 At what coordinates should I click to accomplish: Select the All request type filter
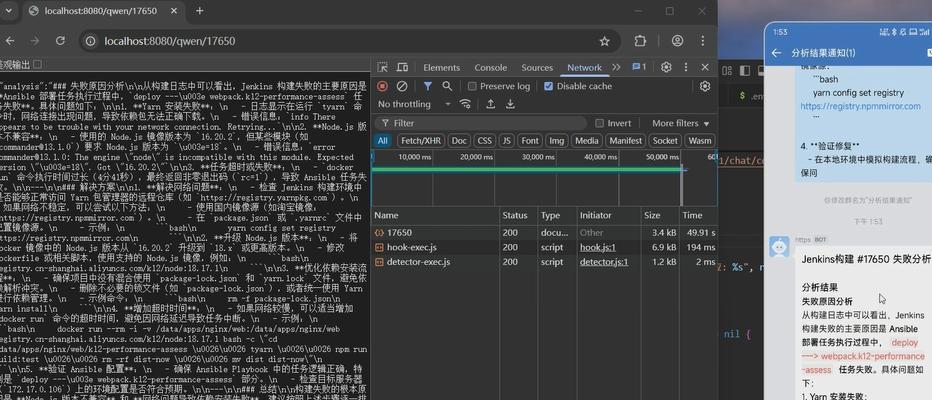pos(383,141)
